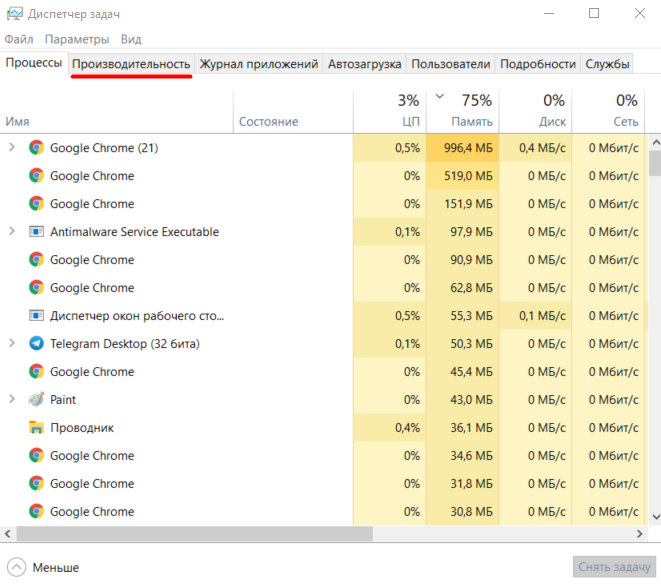The image size is (661, 586).
Task: Switch to the Пользователи tab
Action: [x=451, y=64]
